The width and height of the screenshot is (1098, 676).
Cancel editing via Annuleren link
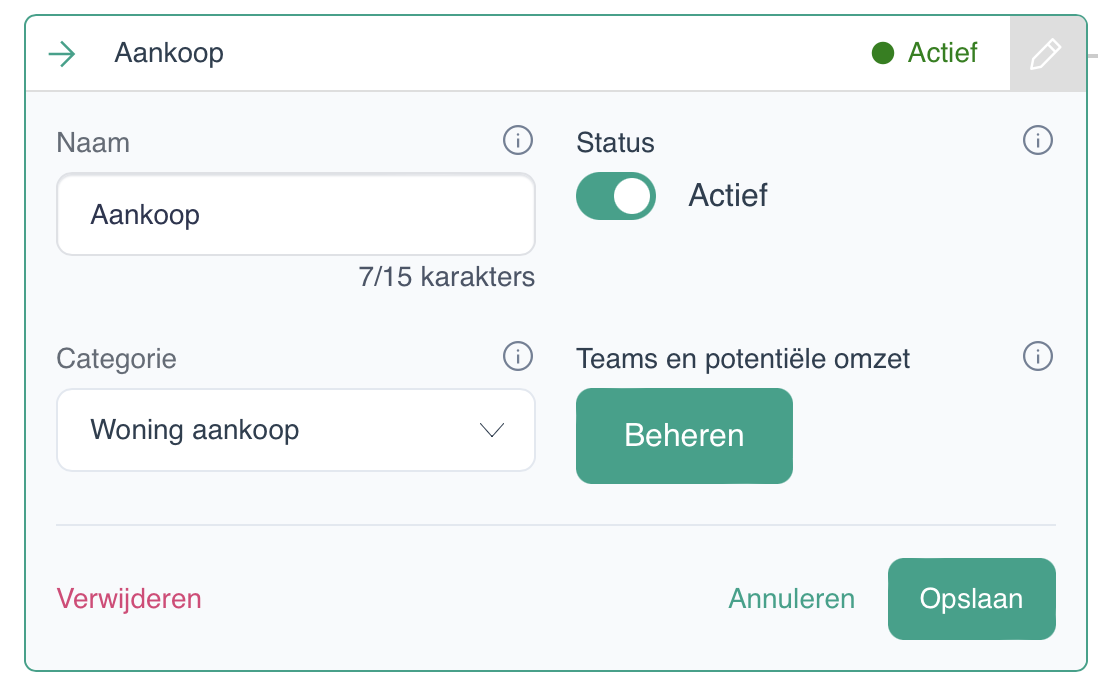[x=791, y=599]
